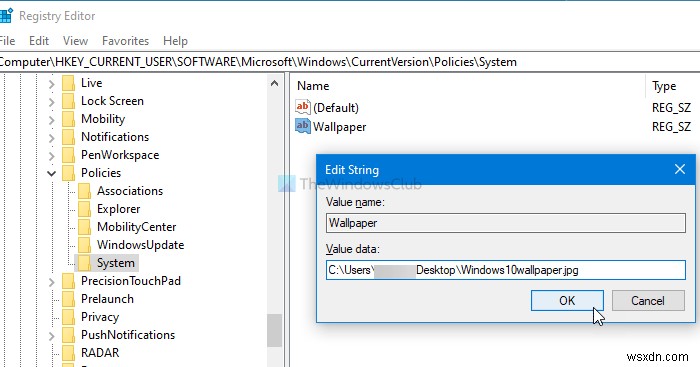The image size is (700, 367).
Task: Select the Mobility folder icon
Action: coord(68,119)
